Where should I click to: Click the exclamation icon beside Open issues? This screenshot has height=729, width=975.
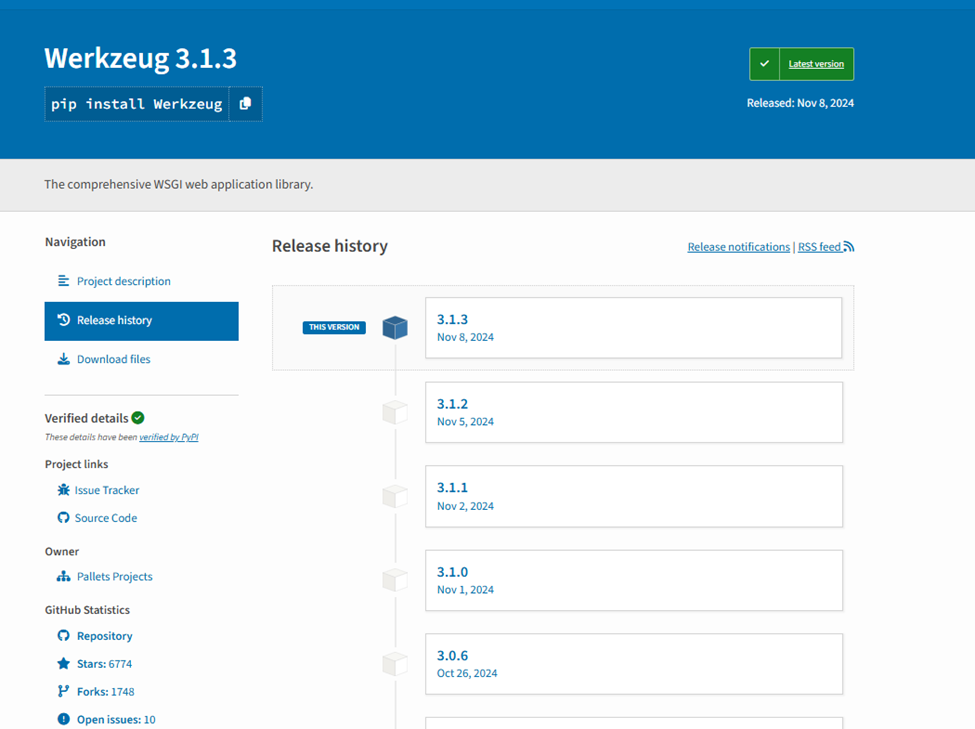(x=63, y=719)
